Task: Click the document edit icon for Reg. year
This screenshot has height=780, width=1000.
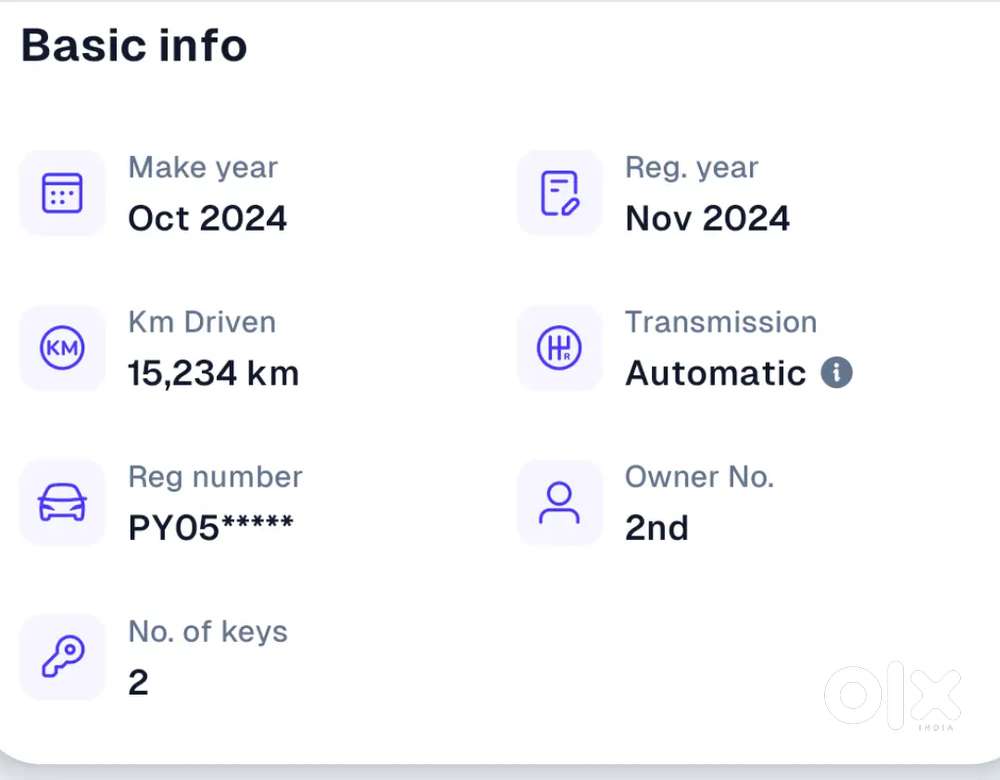Action: coord(559,193)
